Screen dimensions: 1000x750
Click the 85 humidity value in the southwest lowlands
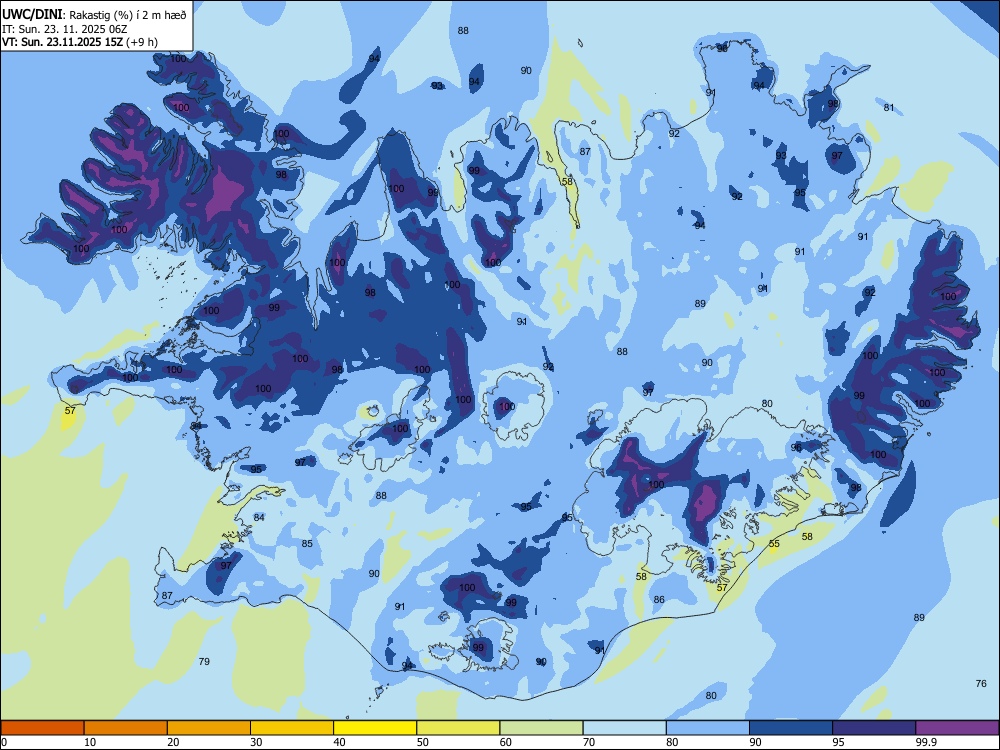307,544
